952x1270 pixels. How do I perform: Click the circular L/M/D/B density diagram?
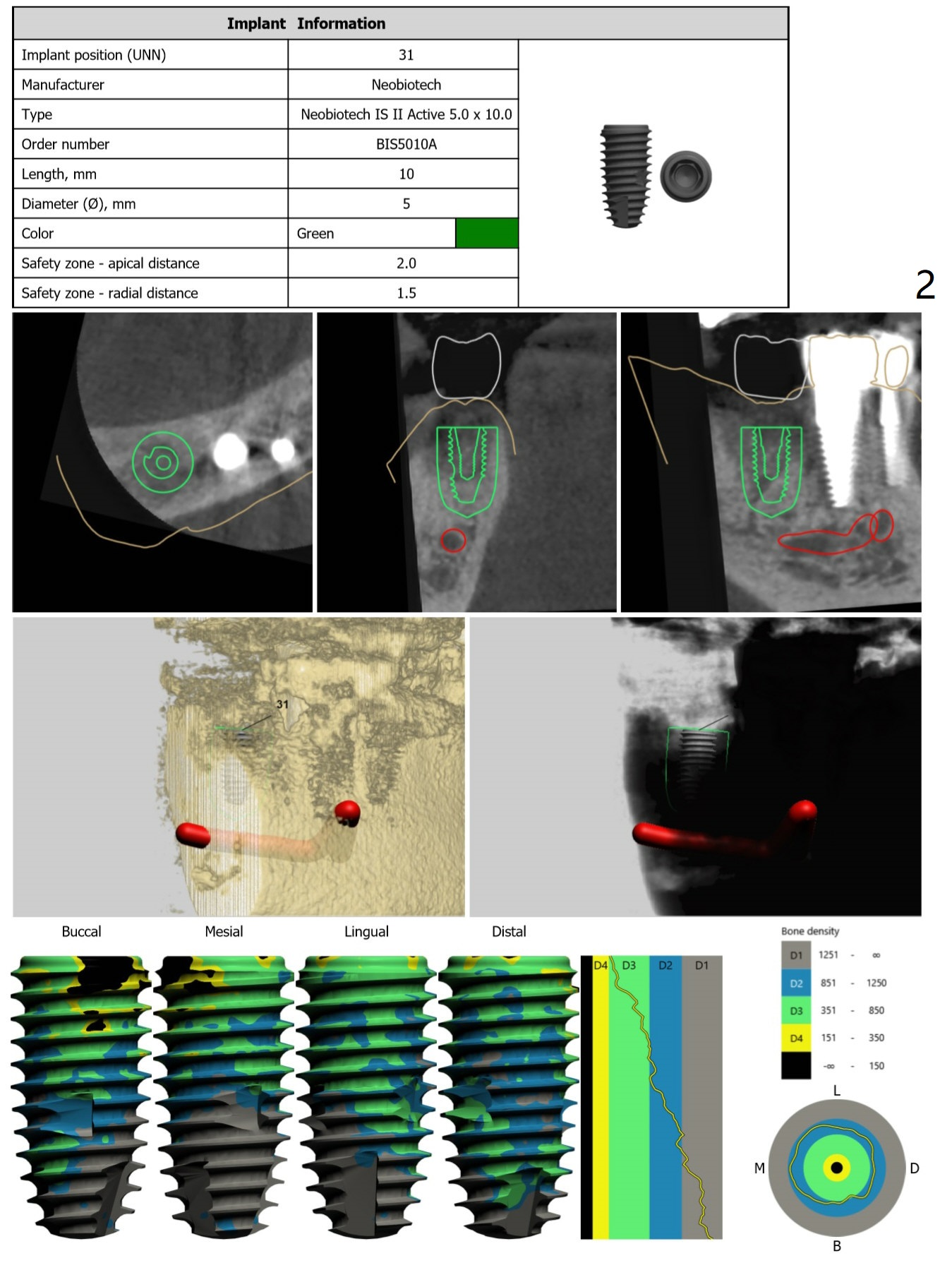tap(836, 1168)
